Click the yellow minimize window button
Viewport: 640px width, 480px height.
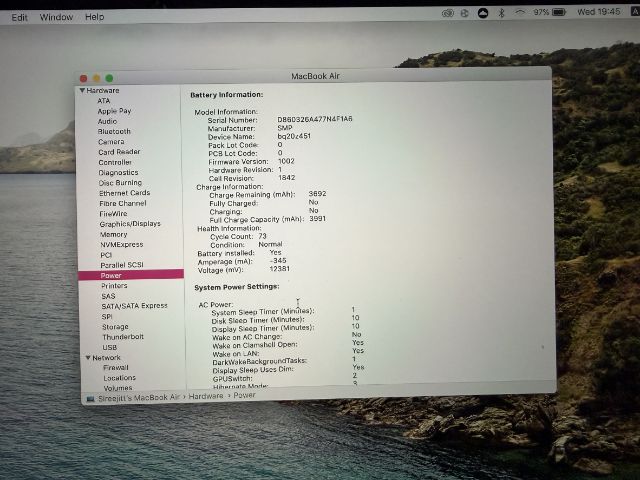coord(96,78)
